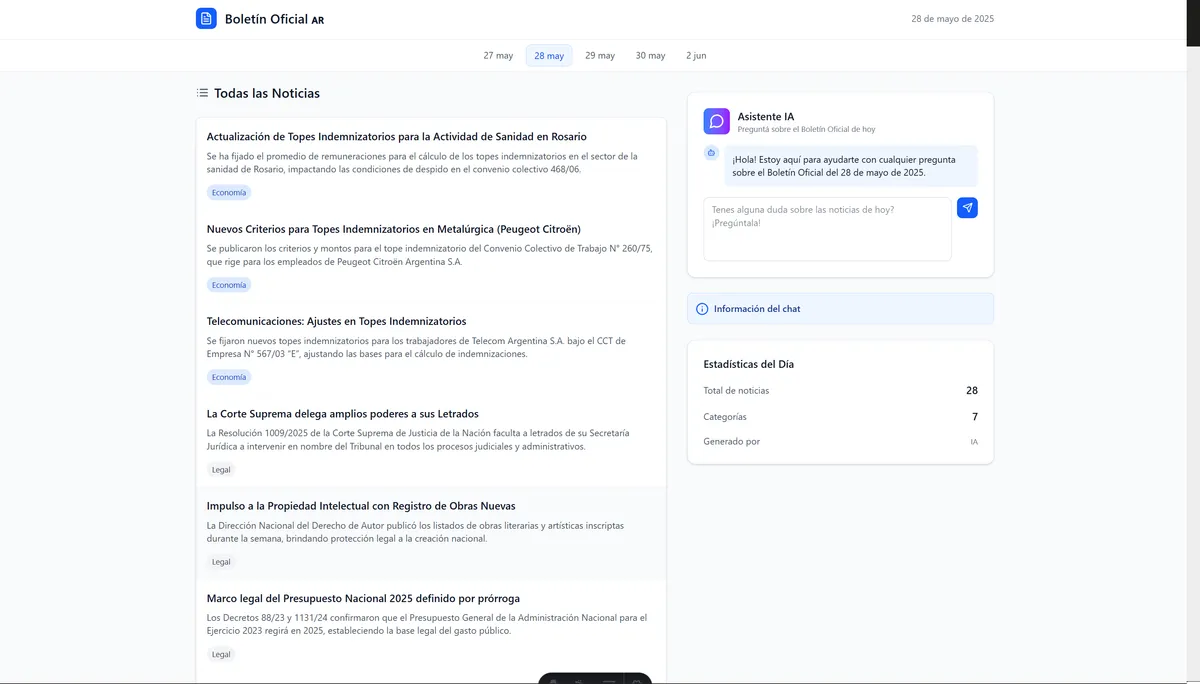Click the Economía tag under the Sanidad Rosario article
The width and height of the screenshot is (1200, 684).
[x=229, y=192]
